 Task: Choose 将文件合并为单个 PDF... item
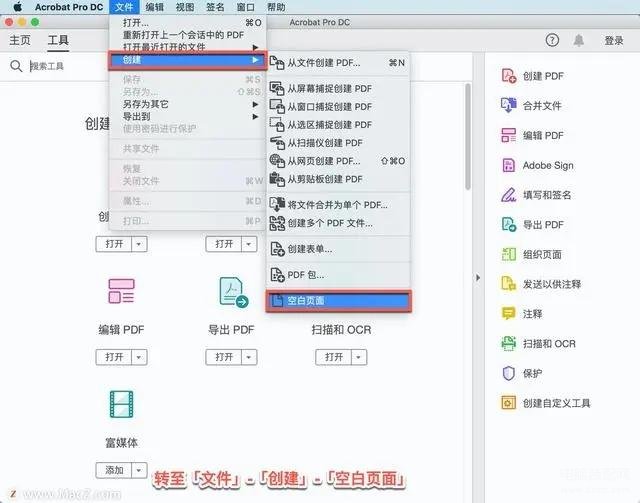pos(338,205)
